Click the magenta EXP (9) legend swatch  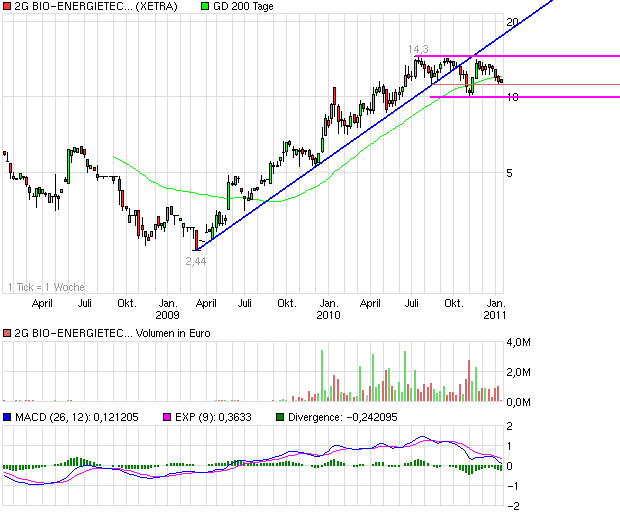[x=167, y=416]
